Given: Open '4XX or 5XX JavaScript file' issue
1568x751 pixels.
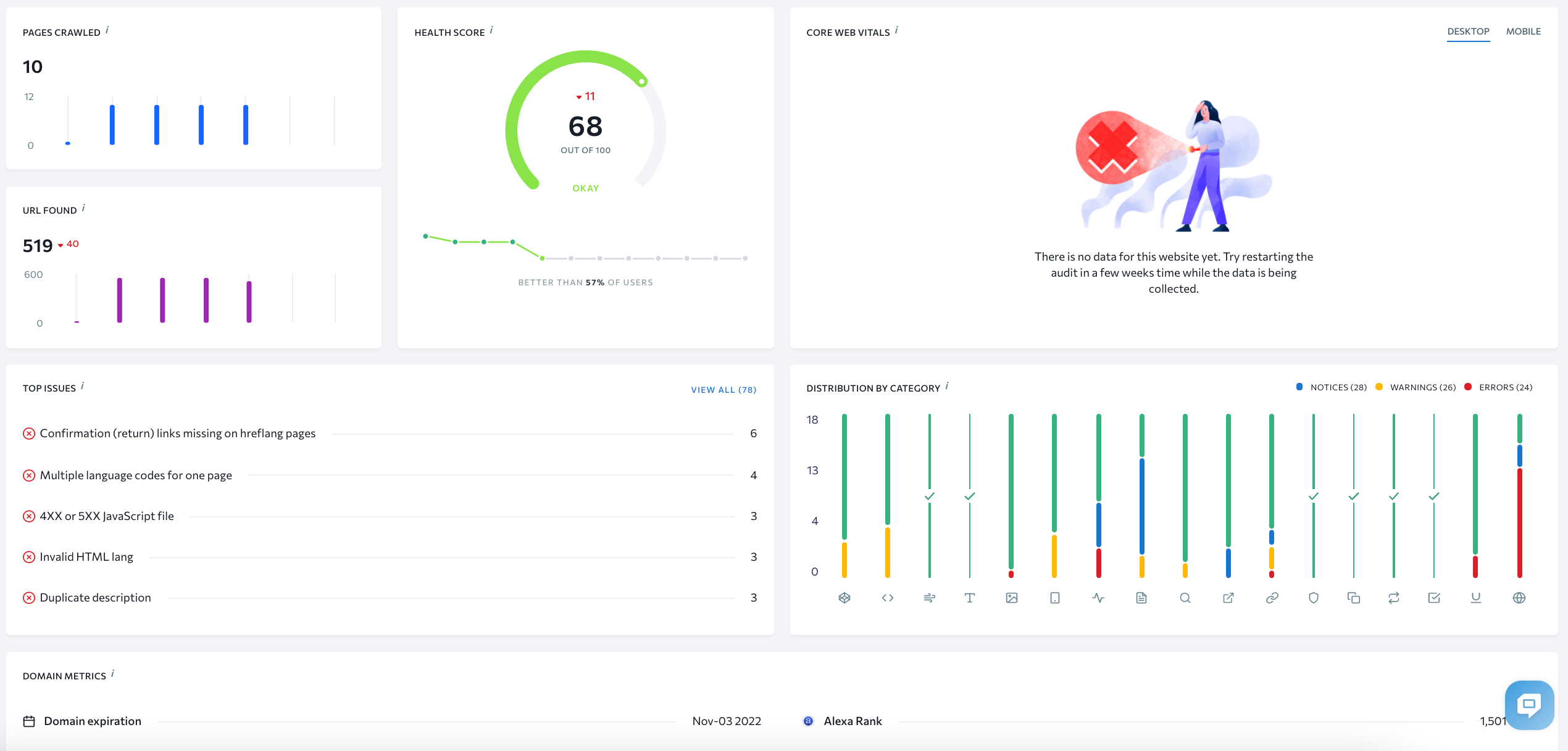Looking at the screenshot, I should 390,516.
